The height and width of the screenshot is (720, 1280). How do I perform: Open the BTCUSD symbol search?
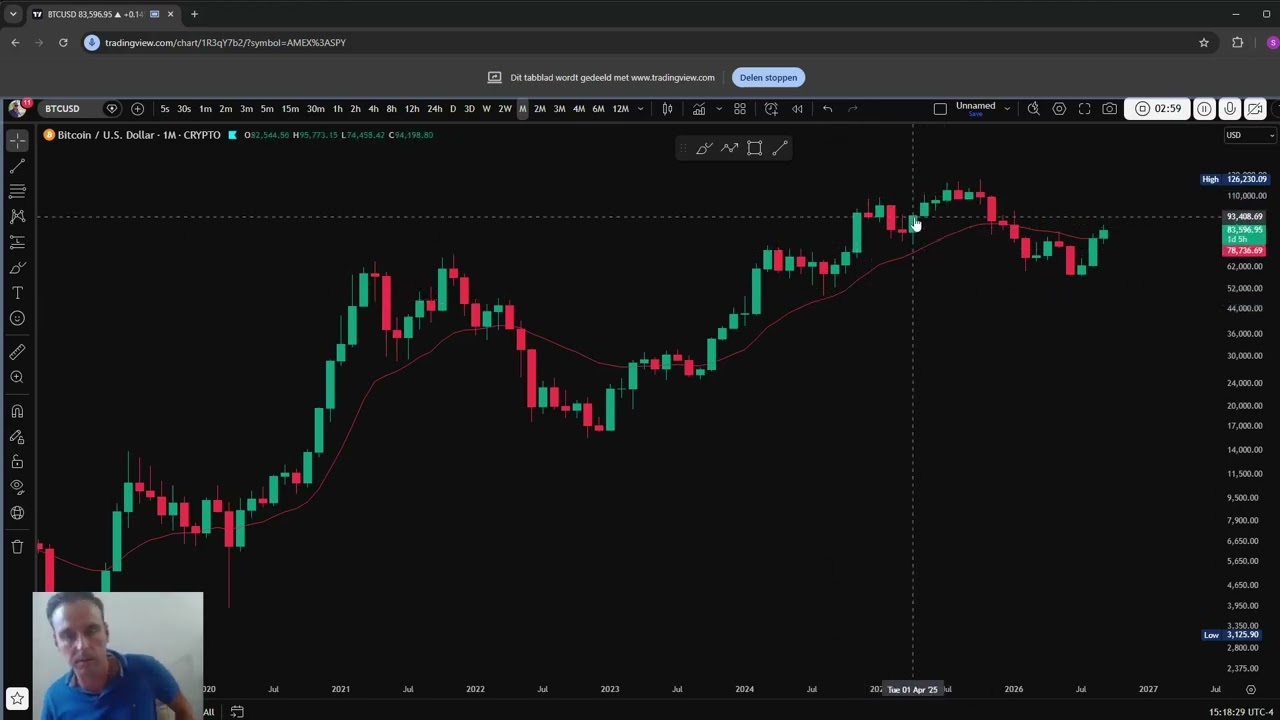click(x=62, y=109)
